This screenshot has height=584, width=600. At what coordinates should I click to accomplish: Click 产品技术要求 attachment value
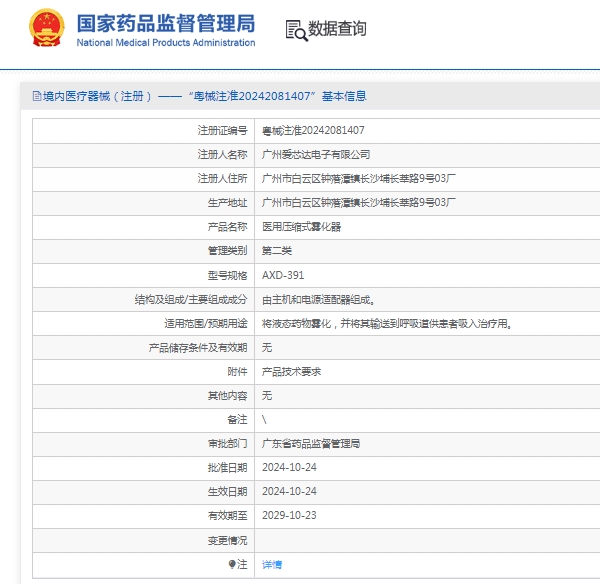pos(291,372)
